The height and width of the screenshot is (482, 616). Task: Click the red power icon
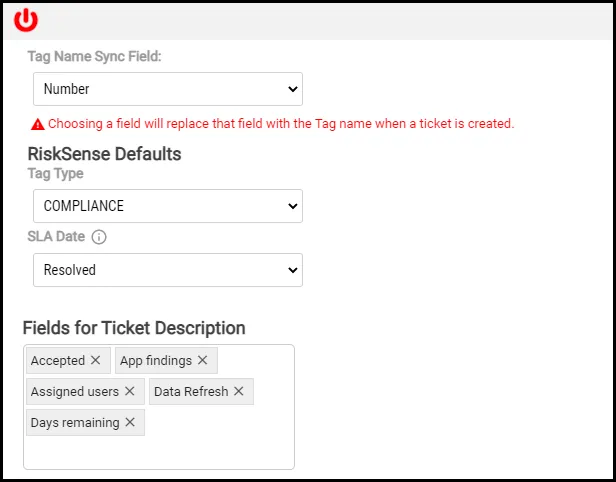[26, 20]
